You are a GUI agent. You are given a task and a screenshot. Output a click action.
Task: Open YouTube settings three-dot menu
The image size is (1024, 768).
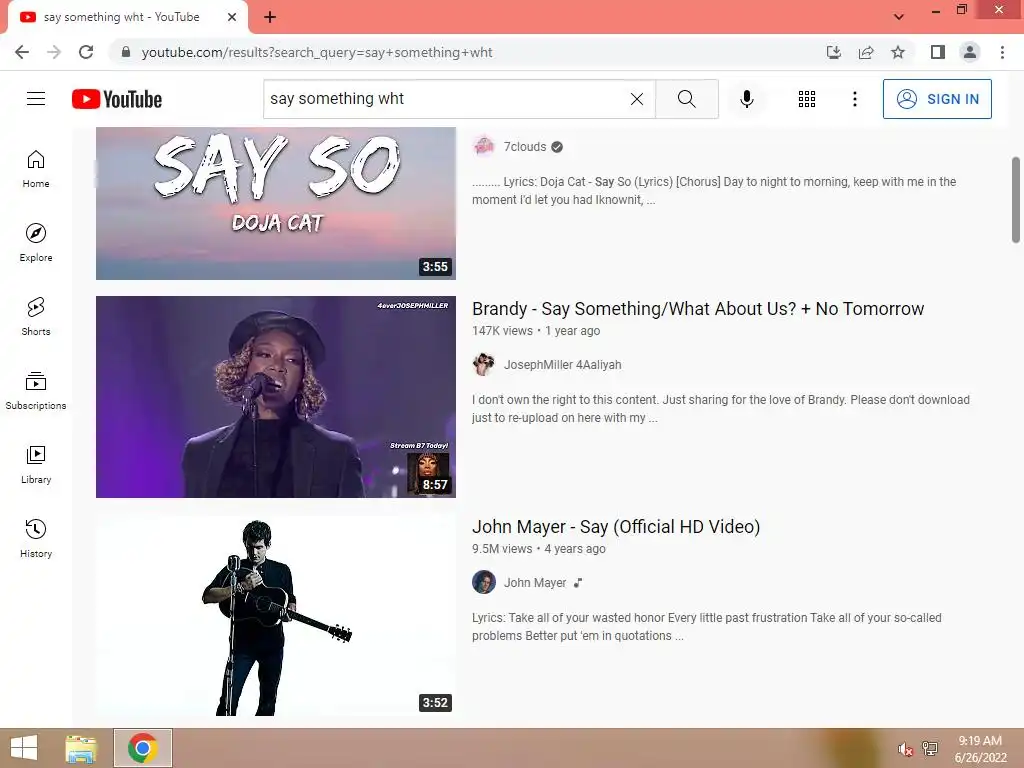[854, 99]
